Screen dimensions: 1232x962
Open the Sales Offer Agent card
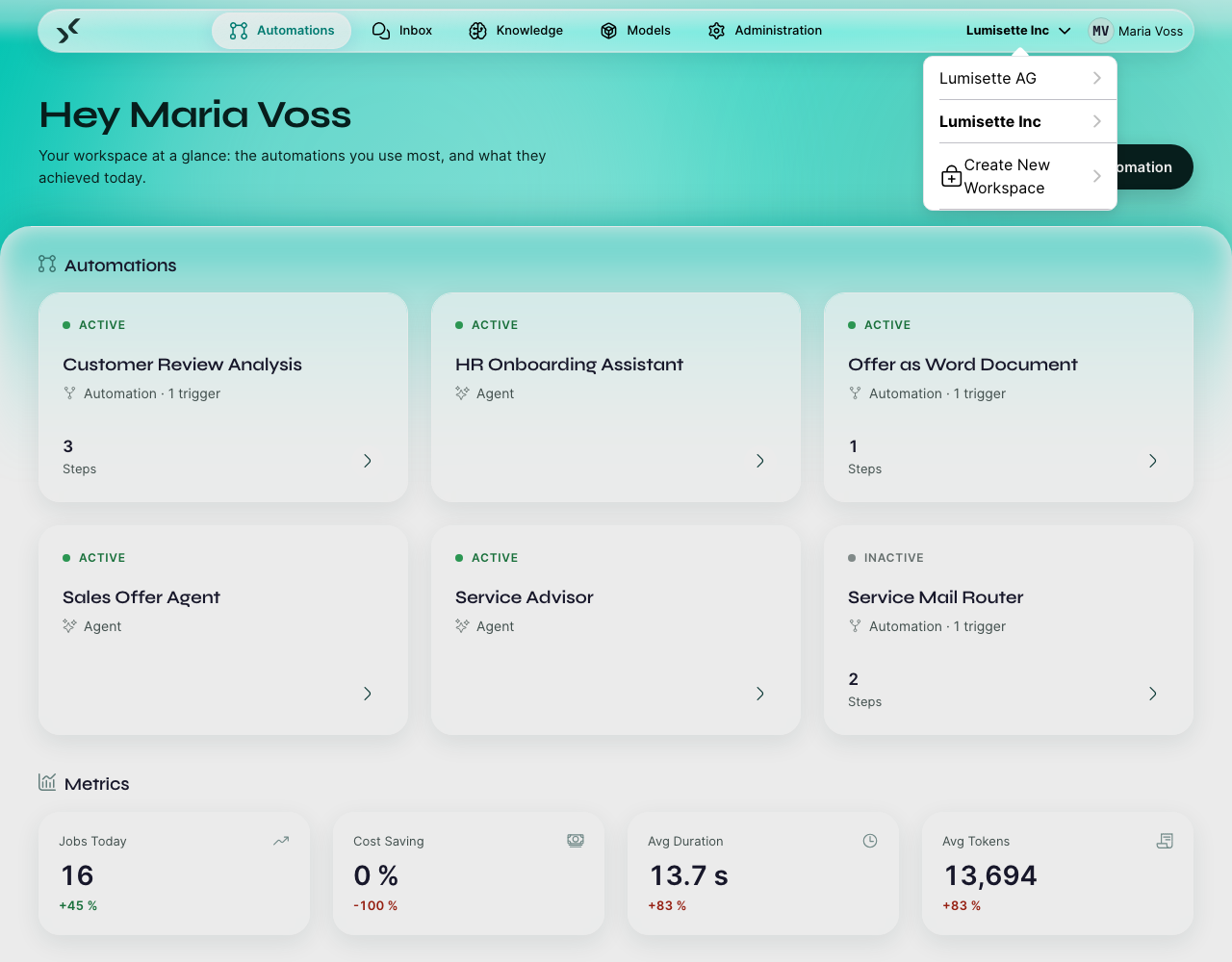(x=223, y=630)
